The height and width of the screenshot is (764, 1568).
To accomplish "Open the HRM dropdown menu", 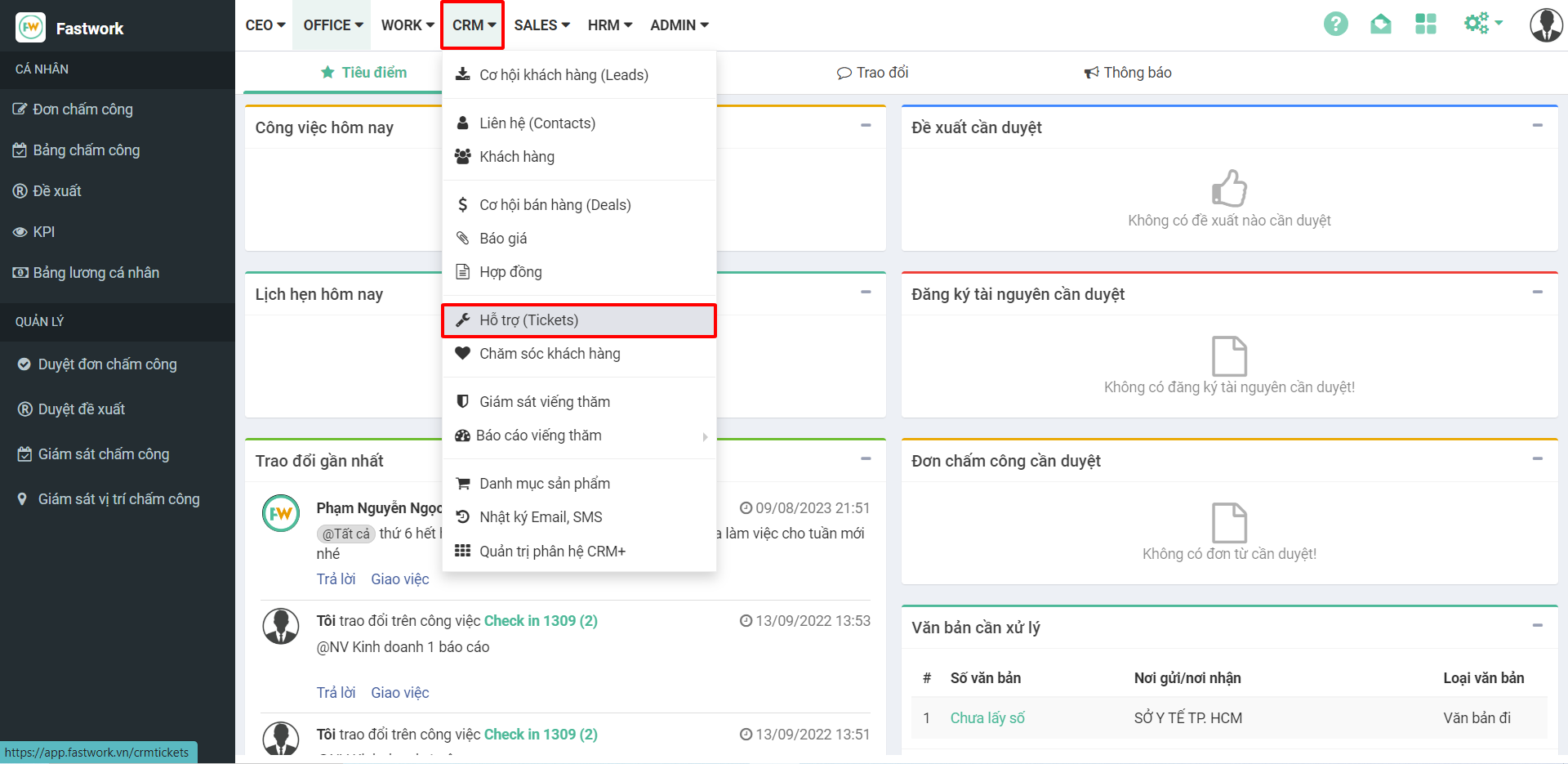I will (x=610, y=25).
